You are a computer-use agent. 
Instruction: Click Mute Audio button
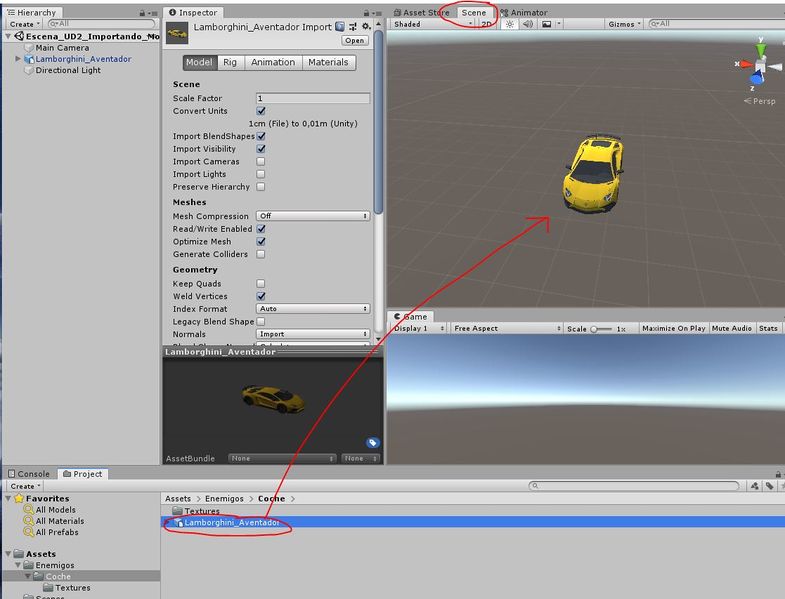click(x=731, y=329)
